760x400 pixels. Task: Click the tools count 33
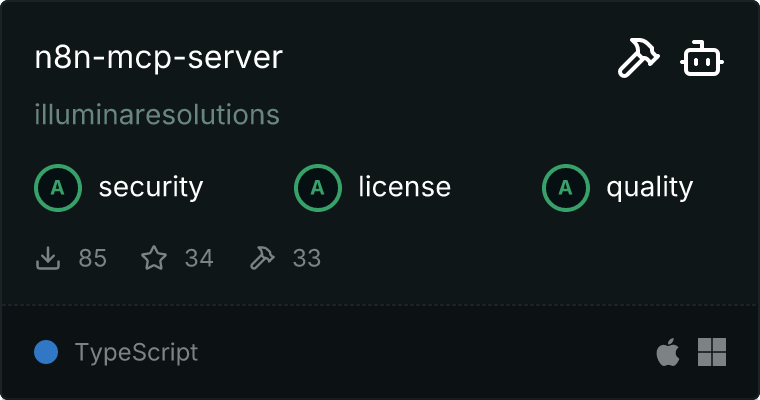[x=306, y=259]
